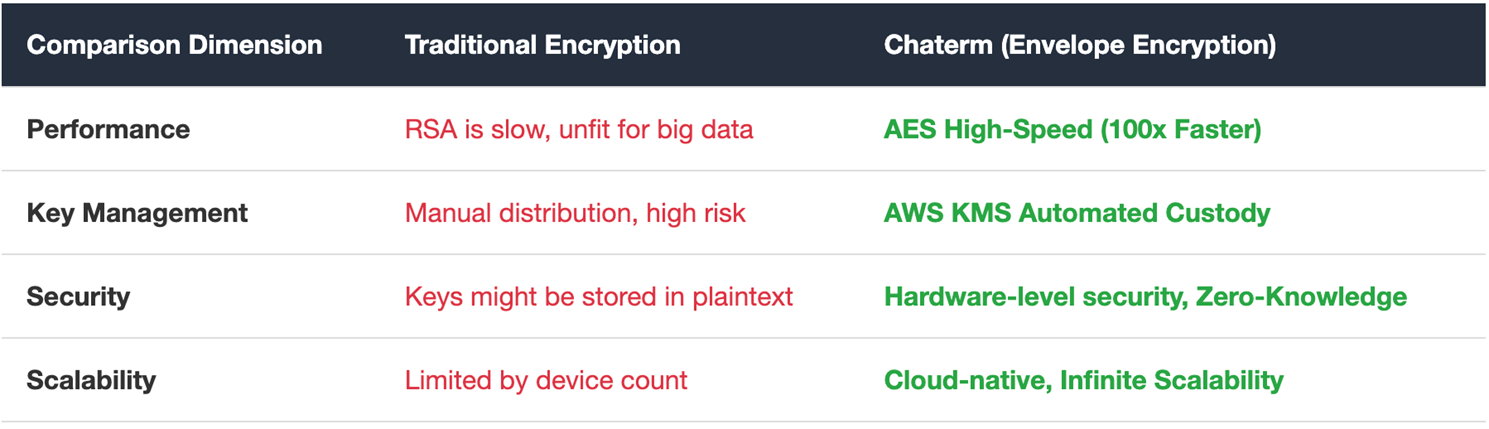1489x429 pixels.
Task: Select the Key Management row label
Action: [137, 213]
